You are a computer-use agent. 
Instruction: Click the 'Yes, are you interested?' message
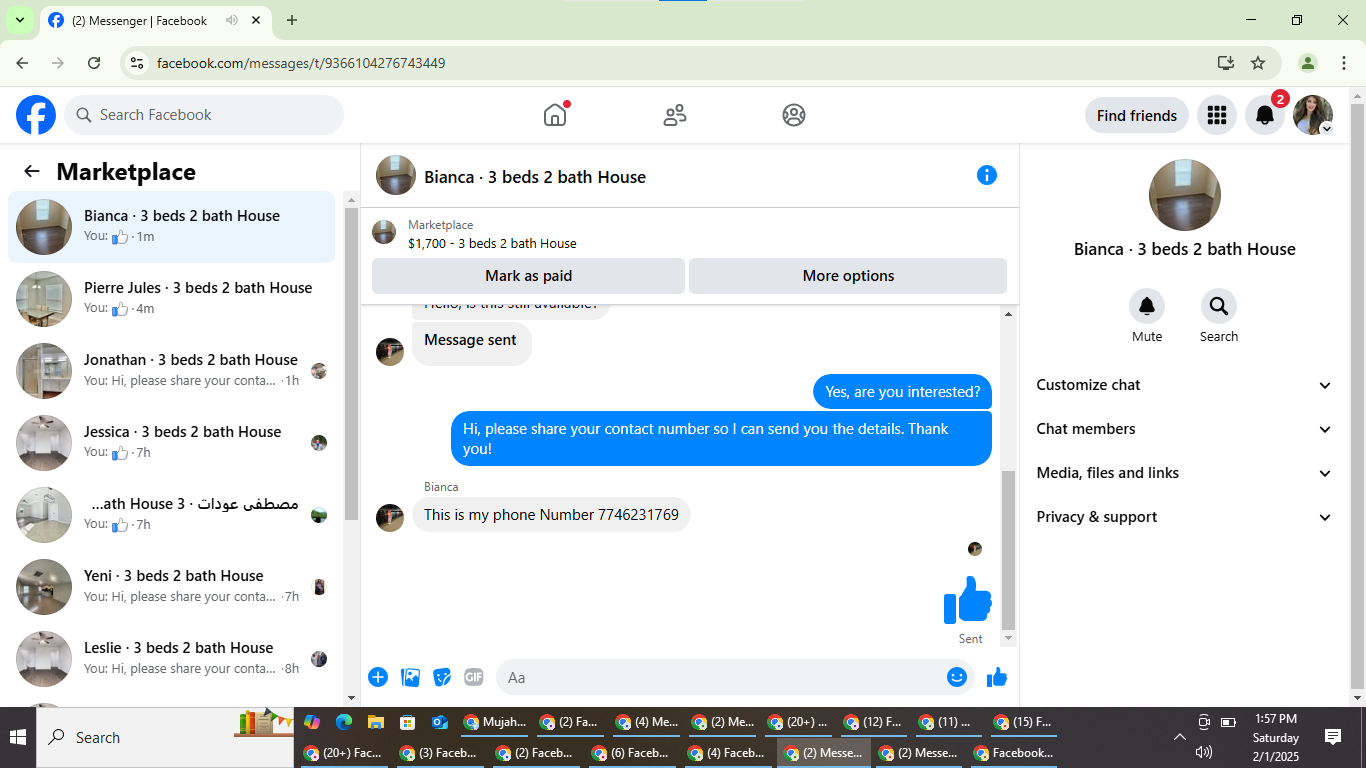pyautogui.click(x=903, y=392)
